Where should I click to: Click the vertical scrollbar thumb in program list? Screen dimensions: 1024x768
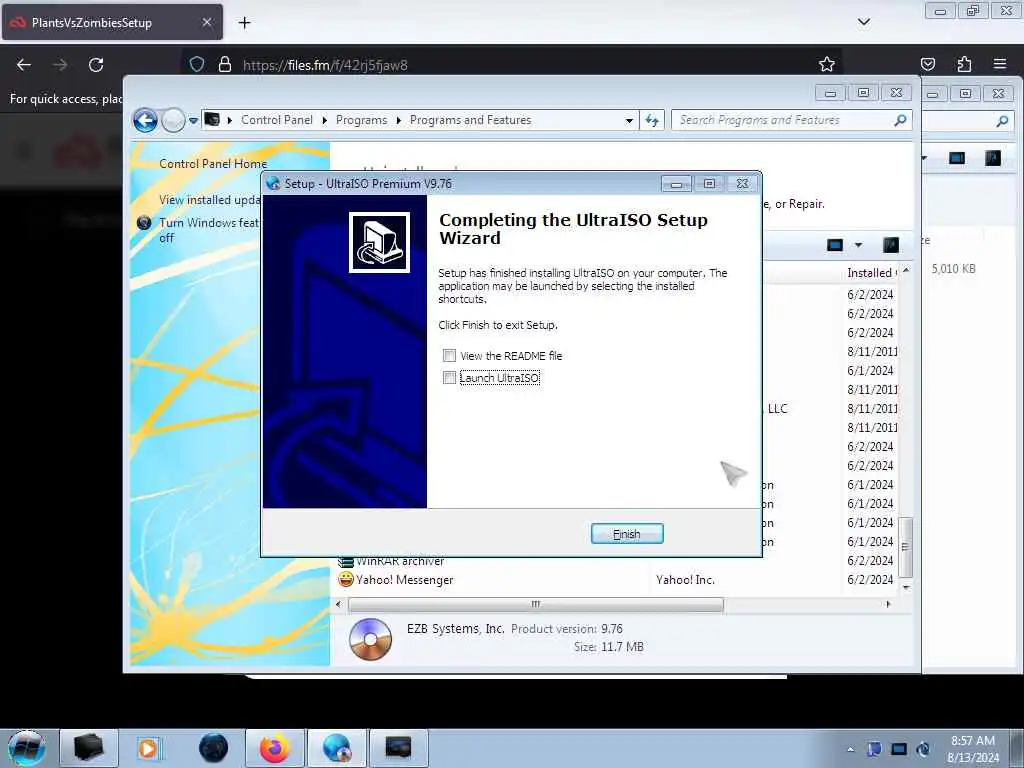pyautogui.click(x=906, y=547)
